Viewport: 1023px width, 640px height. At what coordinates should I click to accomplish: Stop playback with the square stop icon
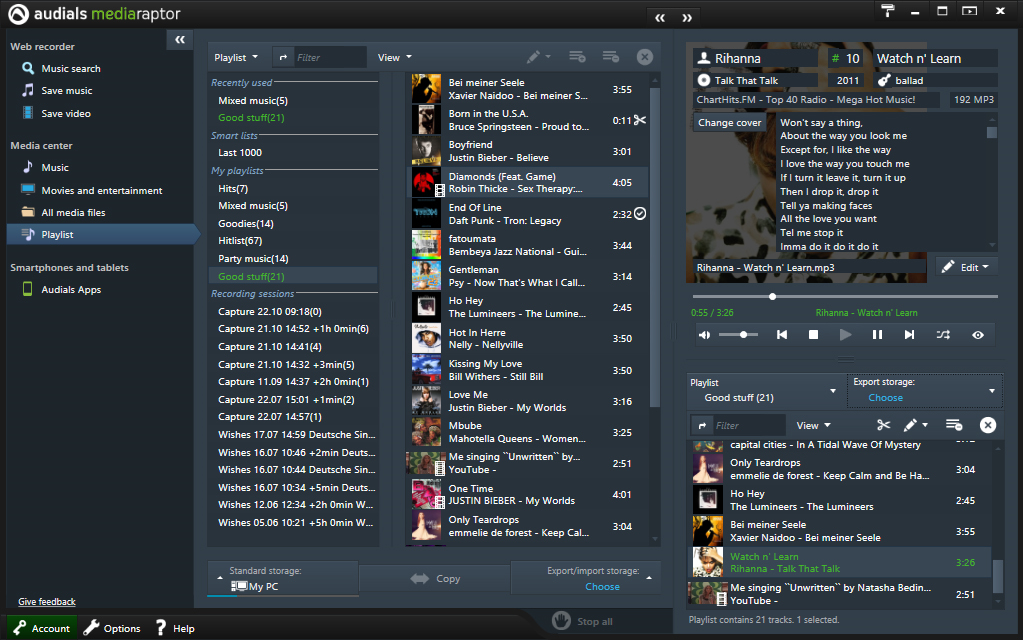click(x=813, y=335)
